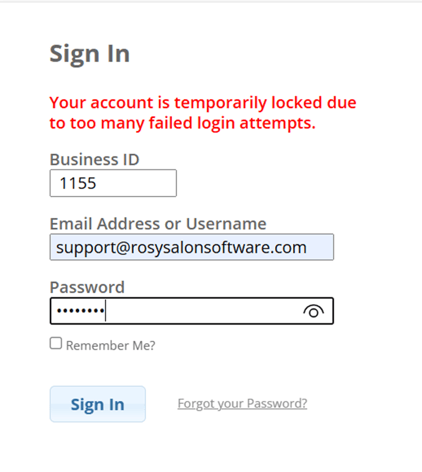422x472 pixels.
Task: Click blank area after the email address
Action: 319,247
